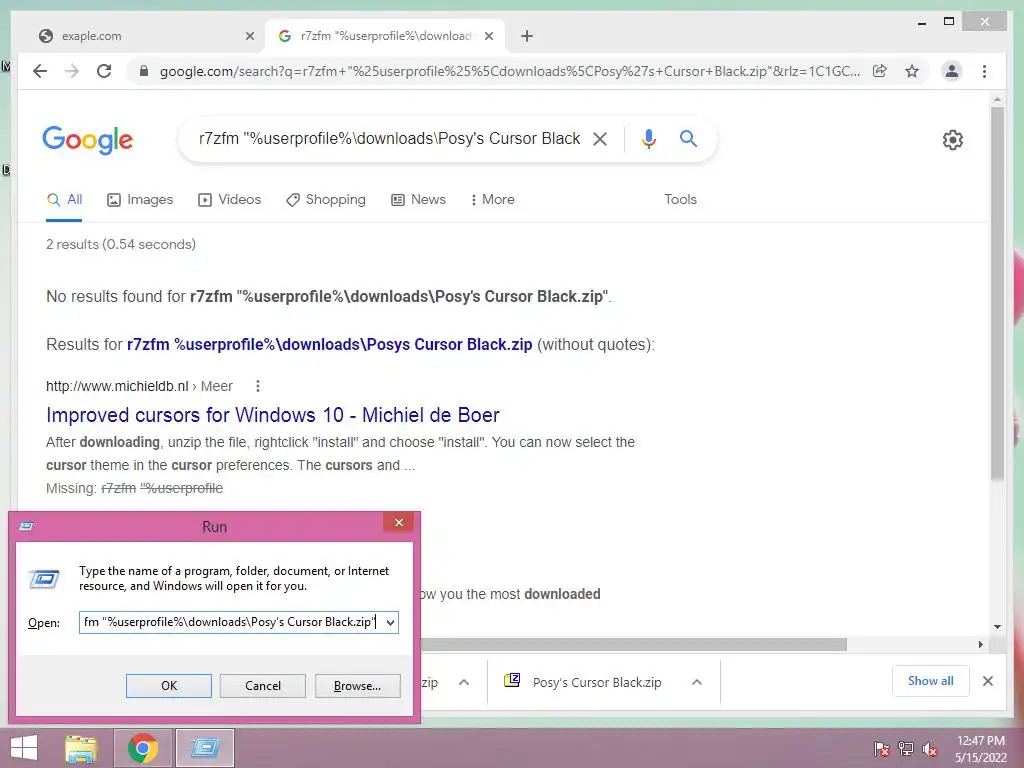The width and height of the screenshot is (1024, 768).
Task: Submit search with the magnifier icon
Action: click(688, 138)
